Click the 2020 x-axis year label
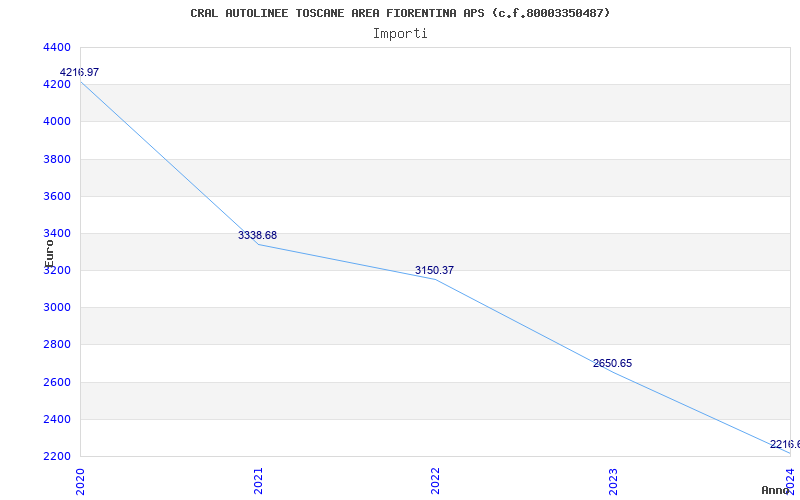Viewport: 800px width, 500px height. pos(80,482)
